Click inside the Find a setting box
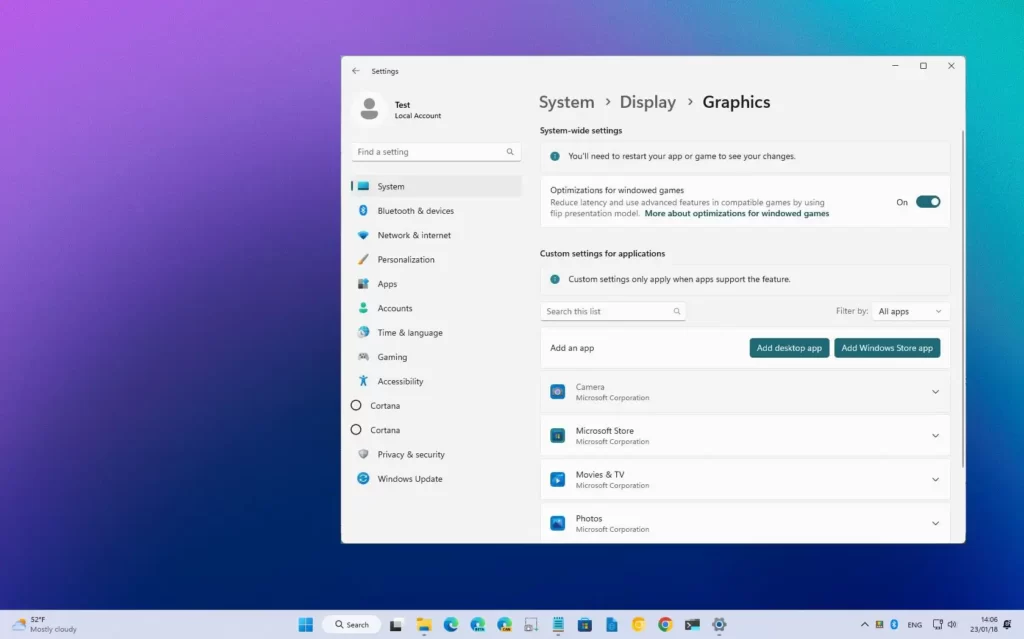Image resolution: width=1024 pixels, height=639 pixels. click(436, 152)
